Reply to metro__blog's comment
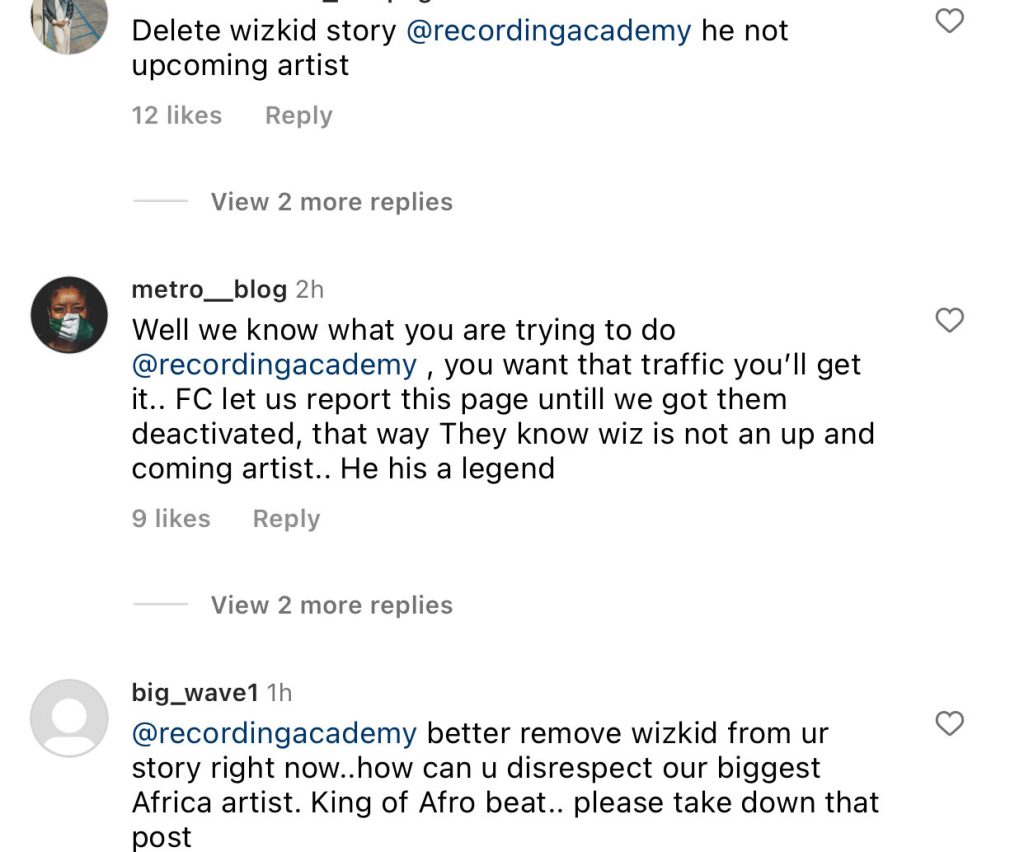Image resolution: width=1024 pixels, height=852 pixels. [285, 518]
